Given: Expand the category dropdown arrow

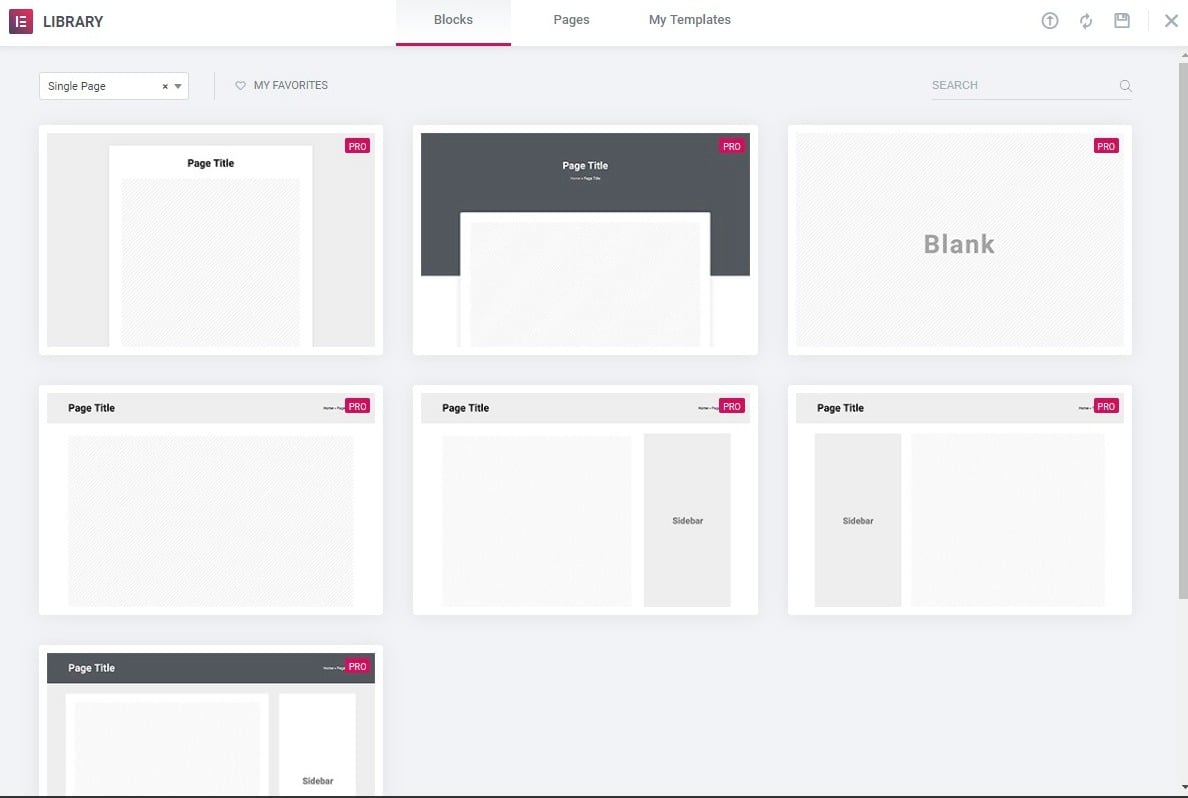Looking at the screenshot, I should (x=178, y=87).
